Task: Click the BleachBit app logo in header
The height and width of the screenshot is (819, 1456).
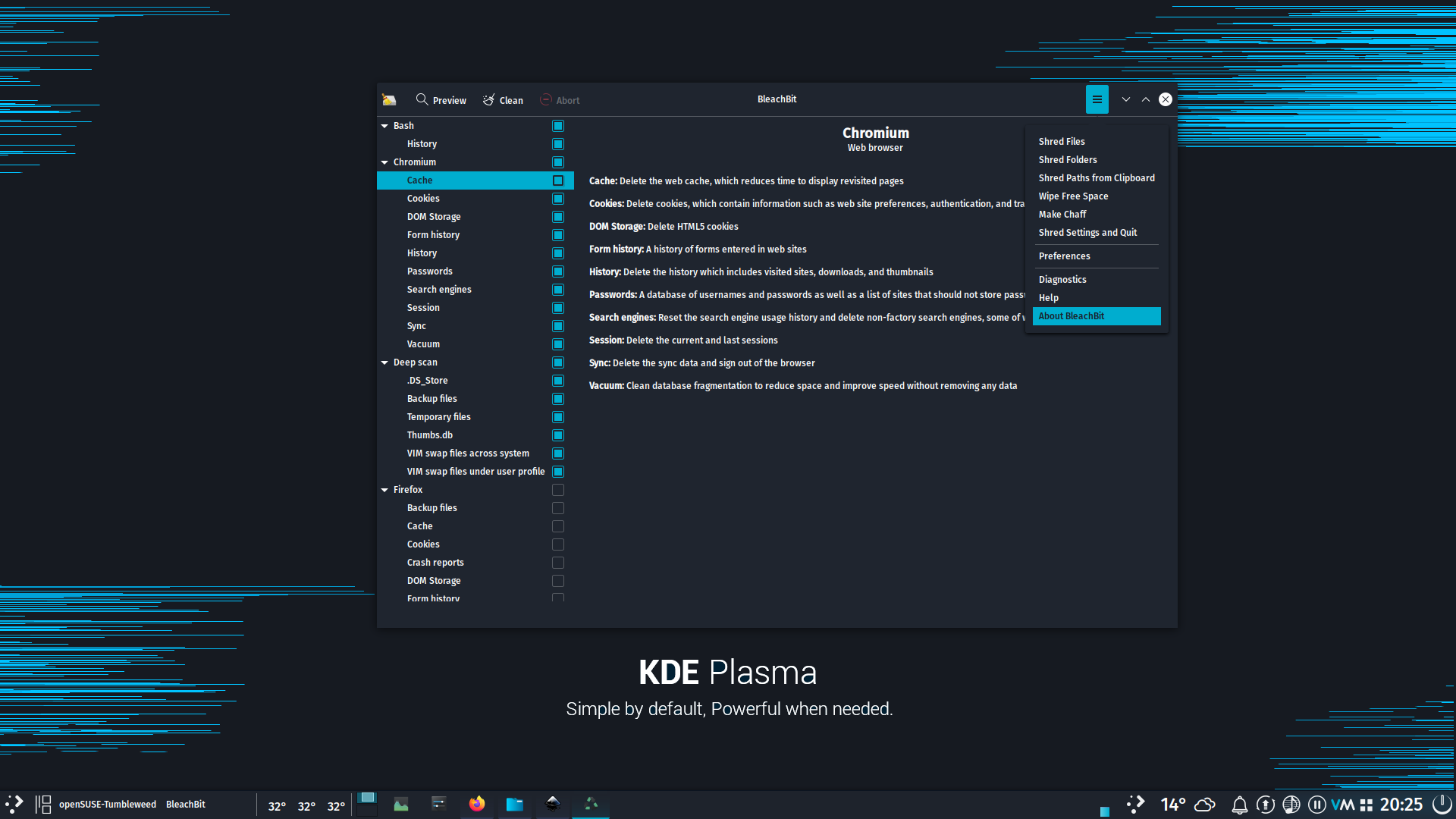Action: (x=389, y=99)
